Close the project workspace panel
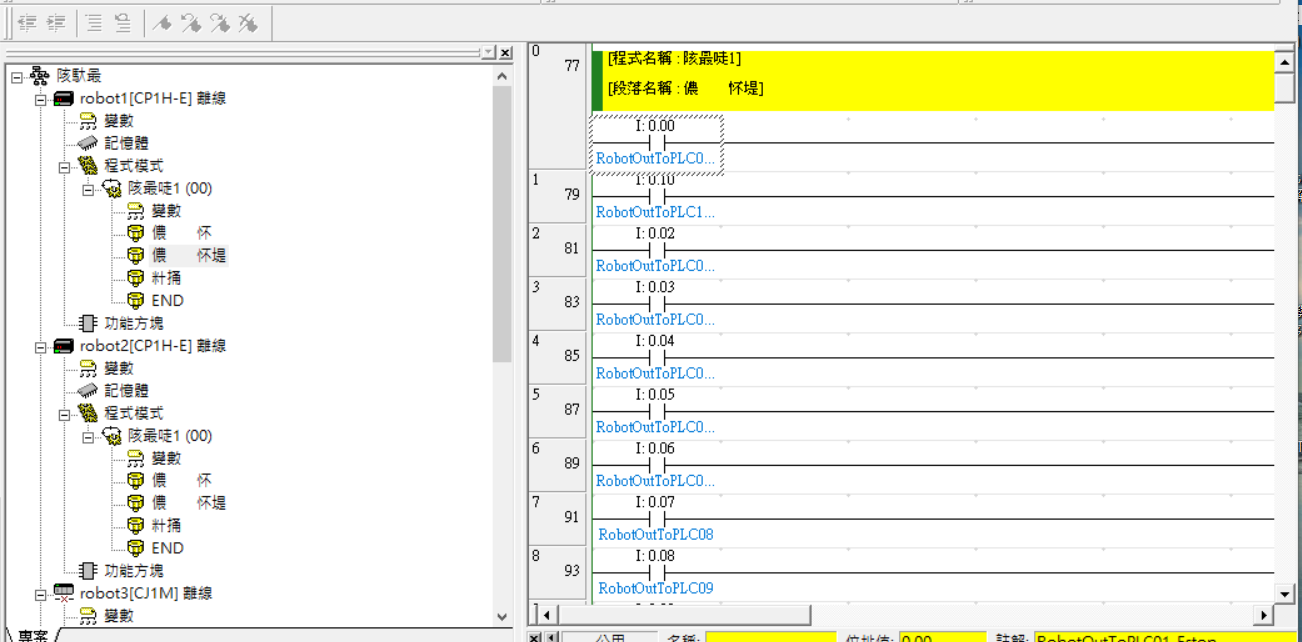The height and width of the screenshot is (642, 1302). point(505,52)
